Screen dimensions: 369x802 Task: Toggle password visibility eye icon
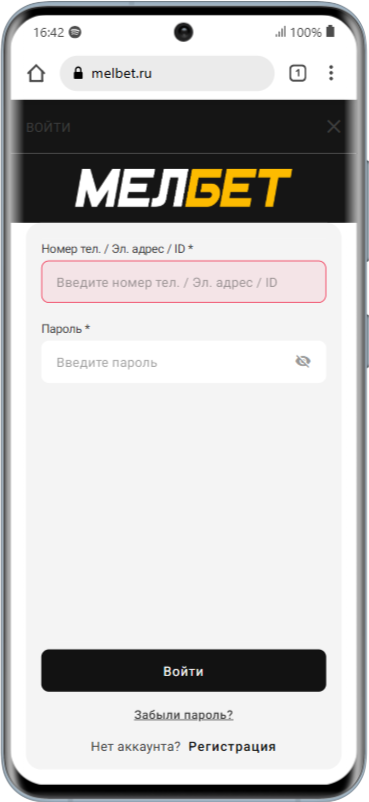click(303, 362)
